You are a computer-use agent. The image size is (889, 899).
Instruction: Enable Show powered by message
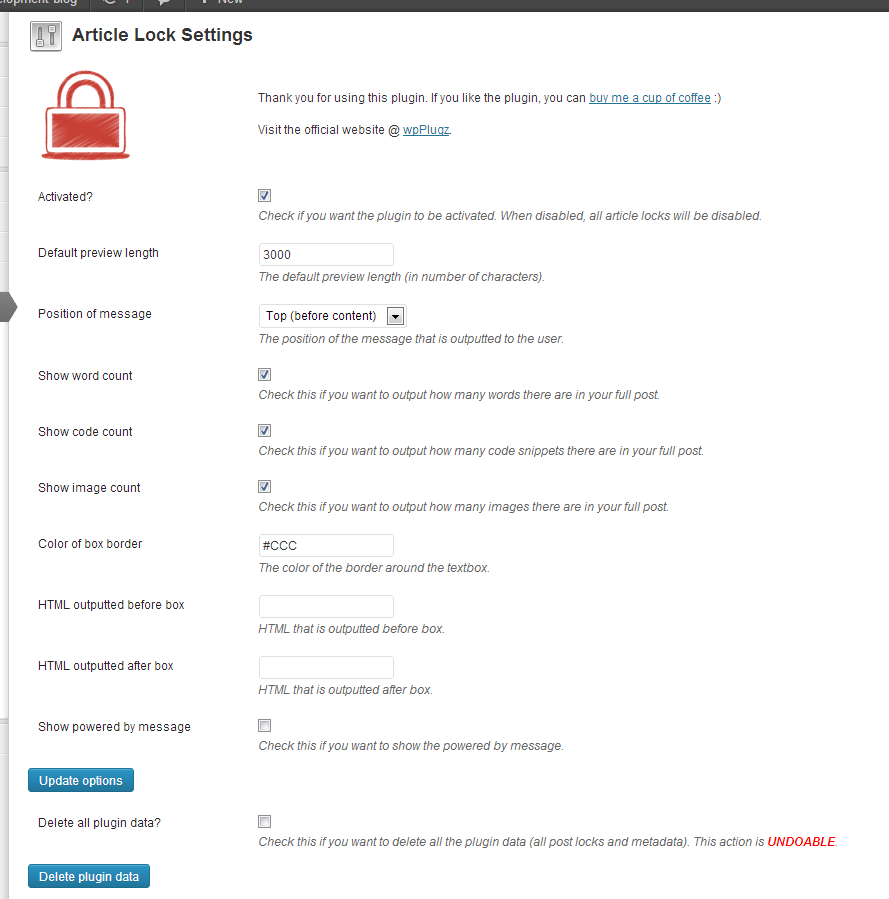pos(264,725)
